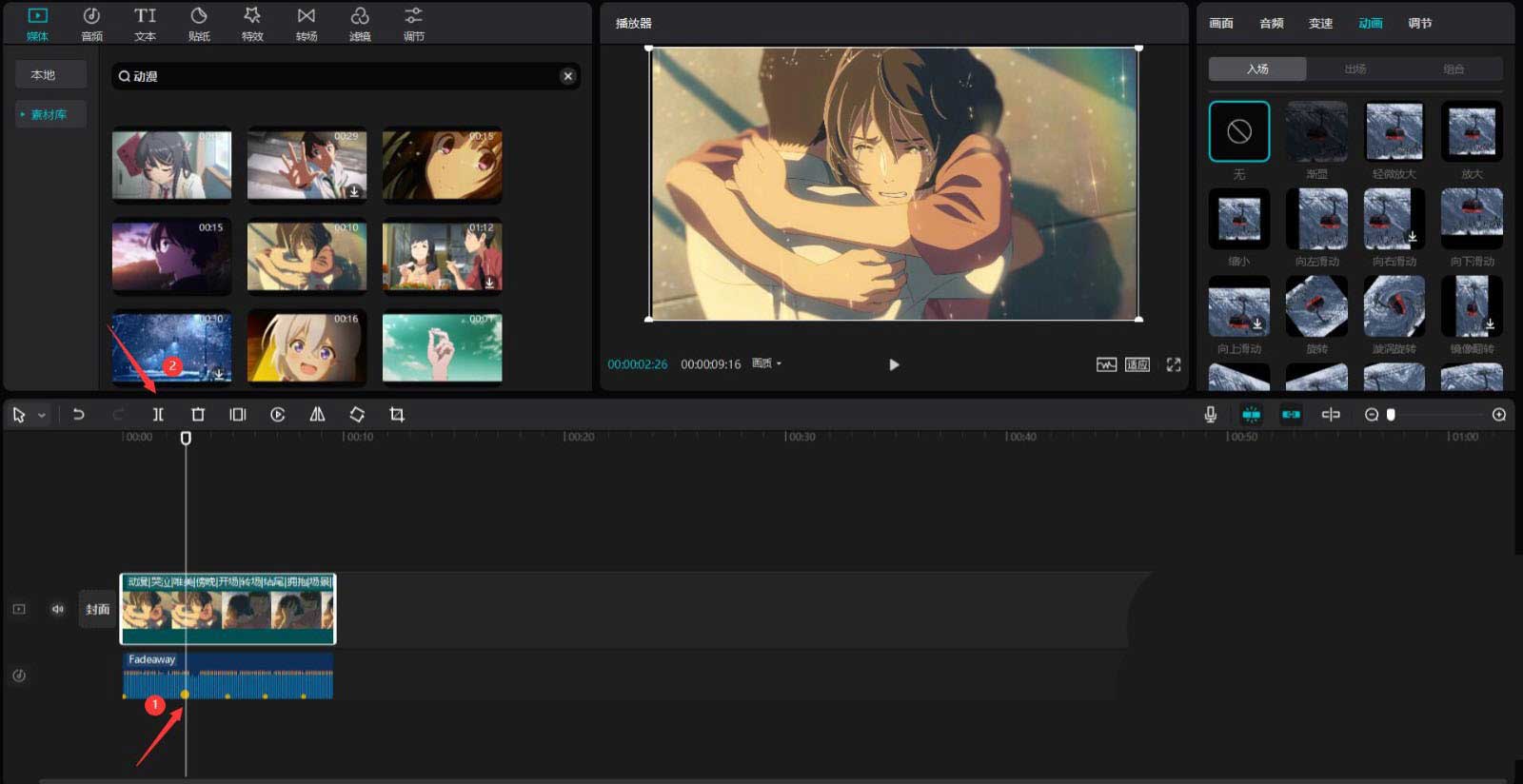Choose the 漩涡旋转 vortex rotate animation
The height and width of the screenshot is (784, 1523).
pos(1394,306)
